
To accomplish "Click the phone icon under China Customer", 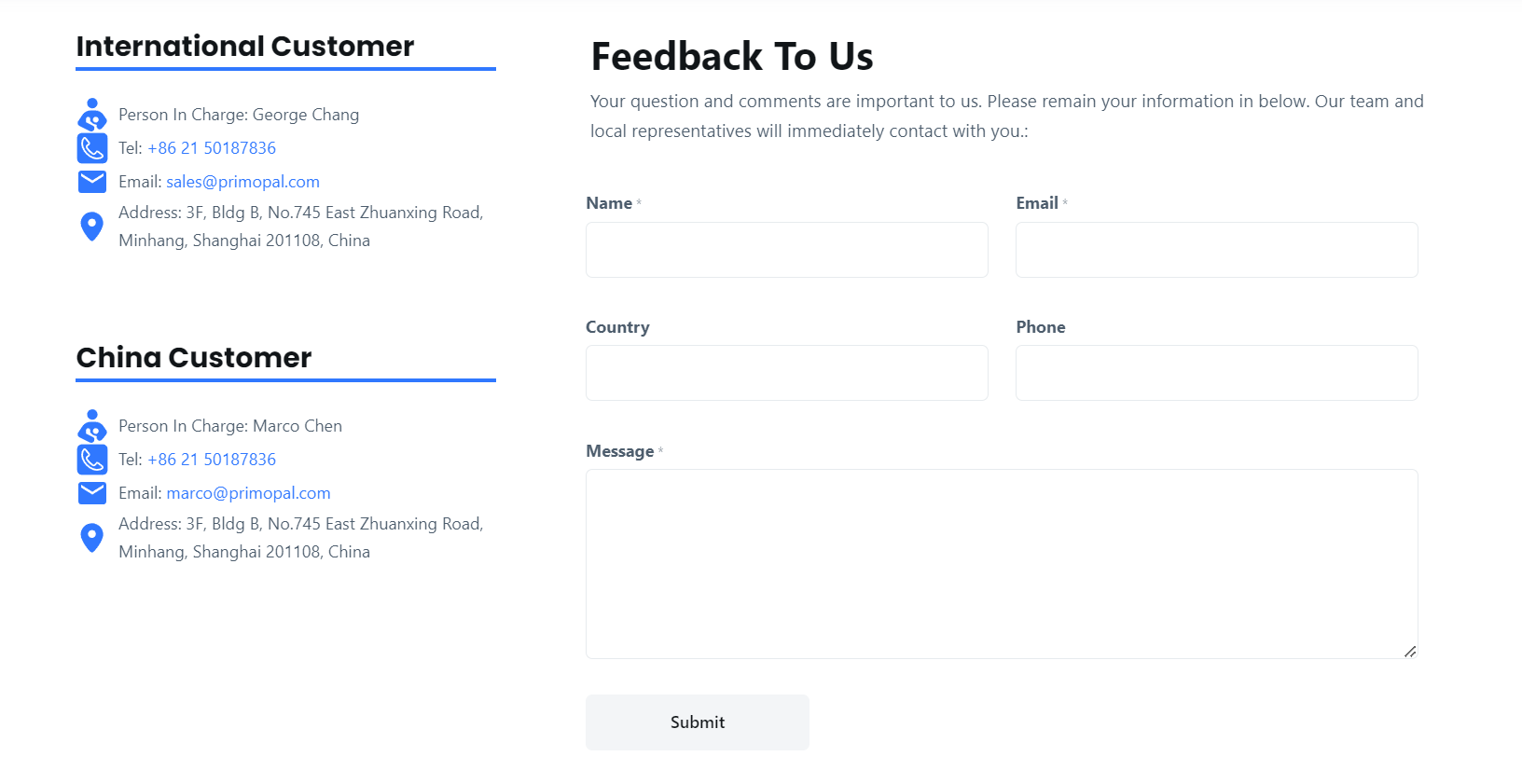I will (92, 460).
